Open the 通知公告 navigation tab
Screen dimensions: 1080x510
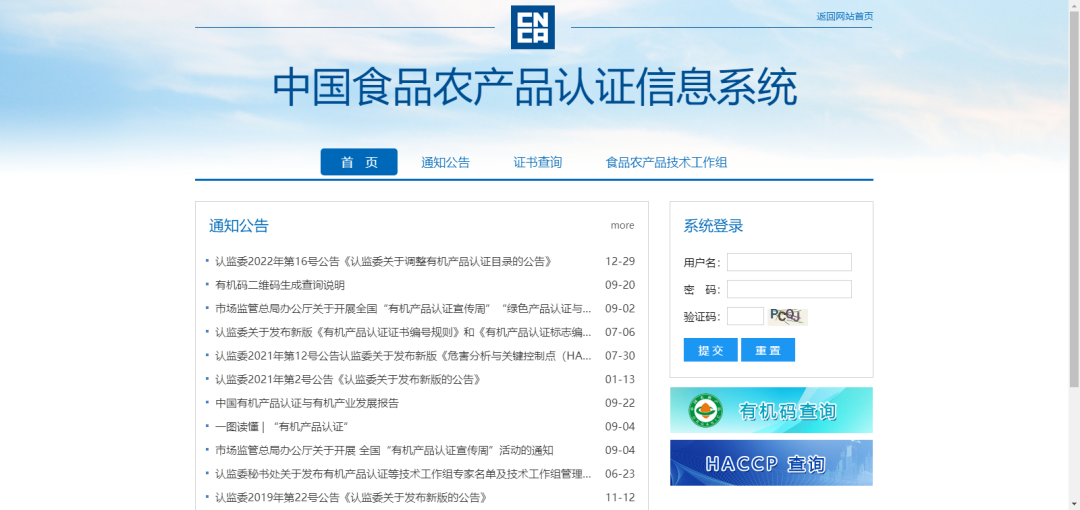point(445,162)
